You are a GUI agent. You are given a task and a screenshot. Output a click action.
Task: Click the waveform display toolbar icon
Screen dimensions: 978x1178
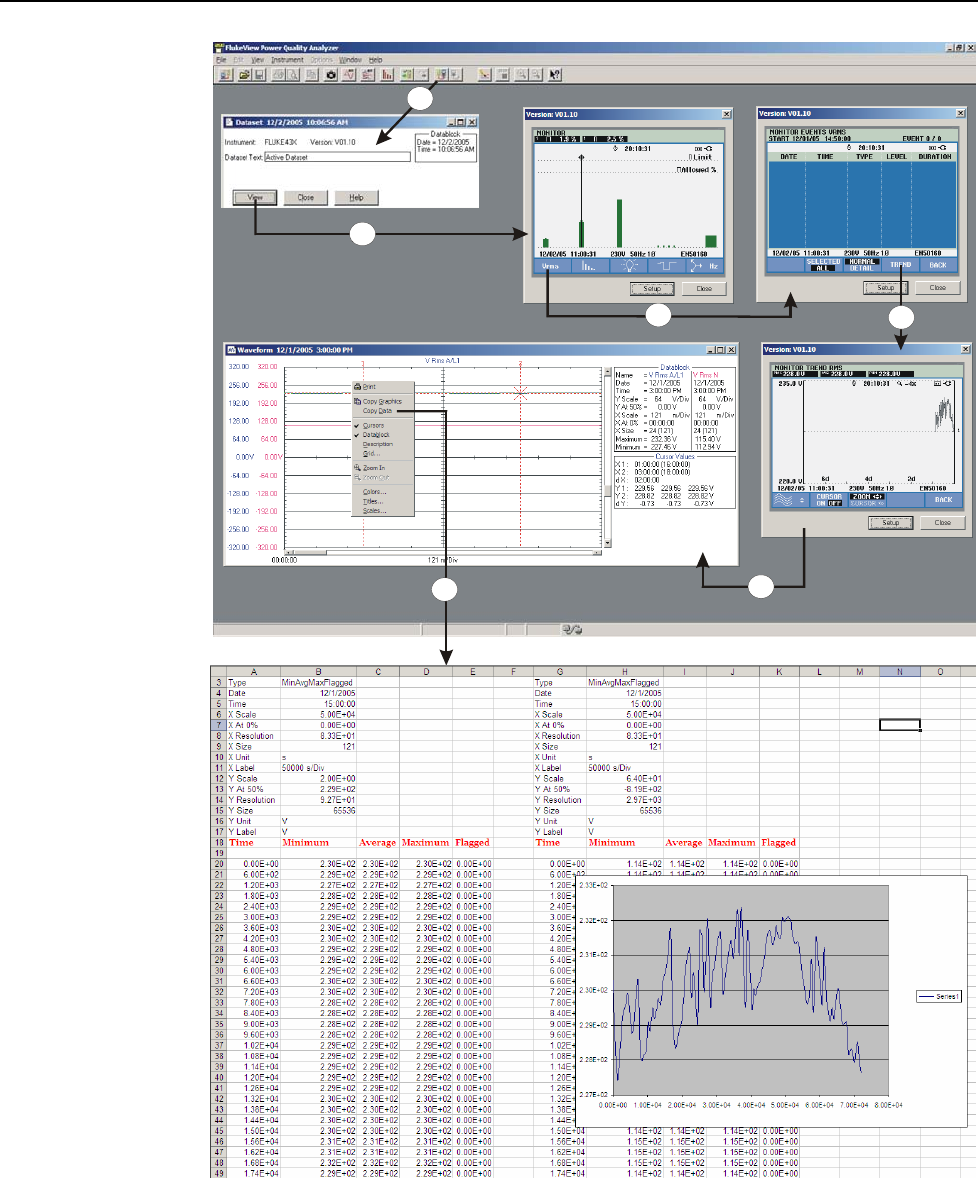pos(349,74)
